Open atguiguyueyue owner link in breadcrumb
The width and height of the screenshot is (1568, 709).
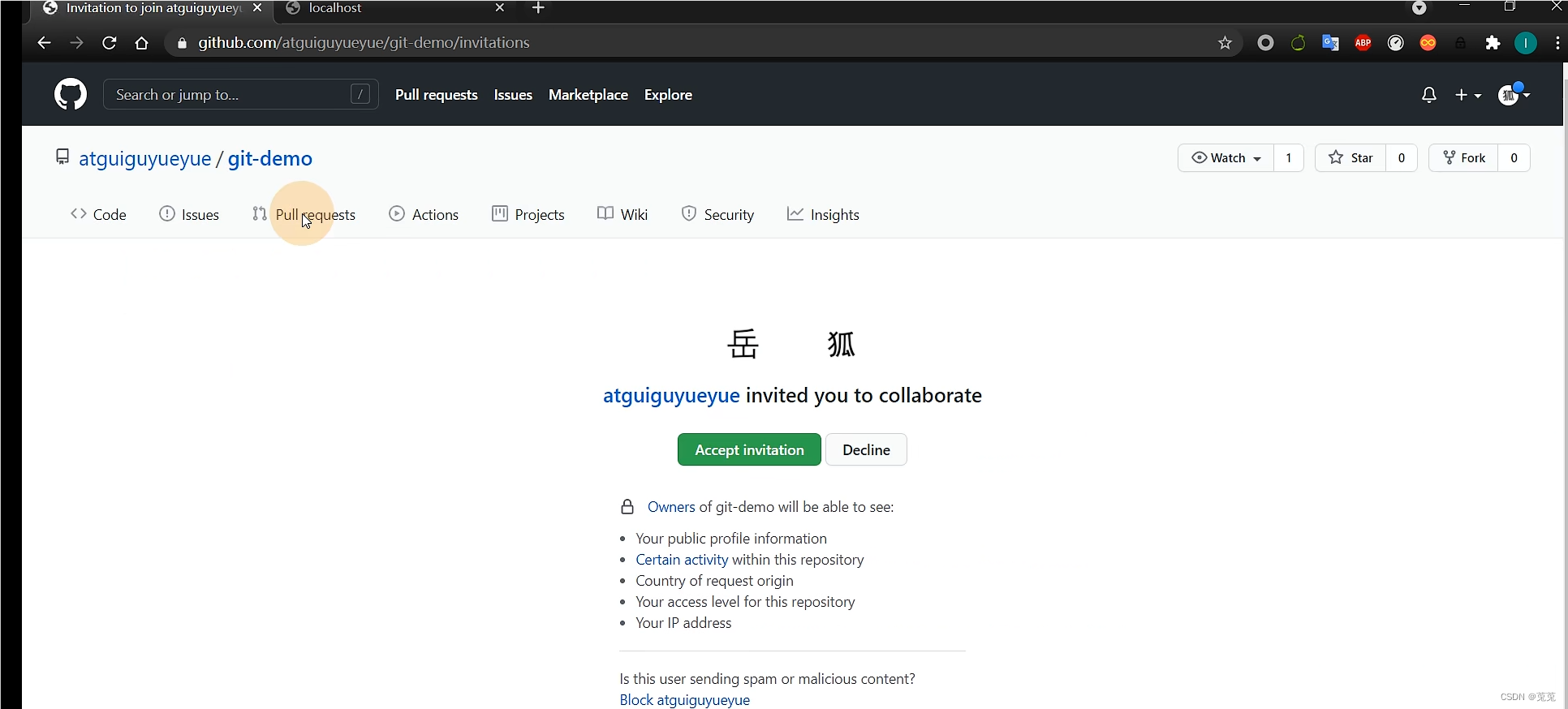pos(145,159)
